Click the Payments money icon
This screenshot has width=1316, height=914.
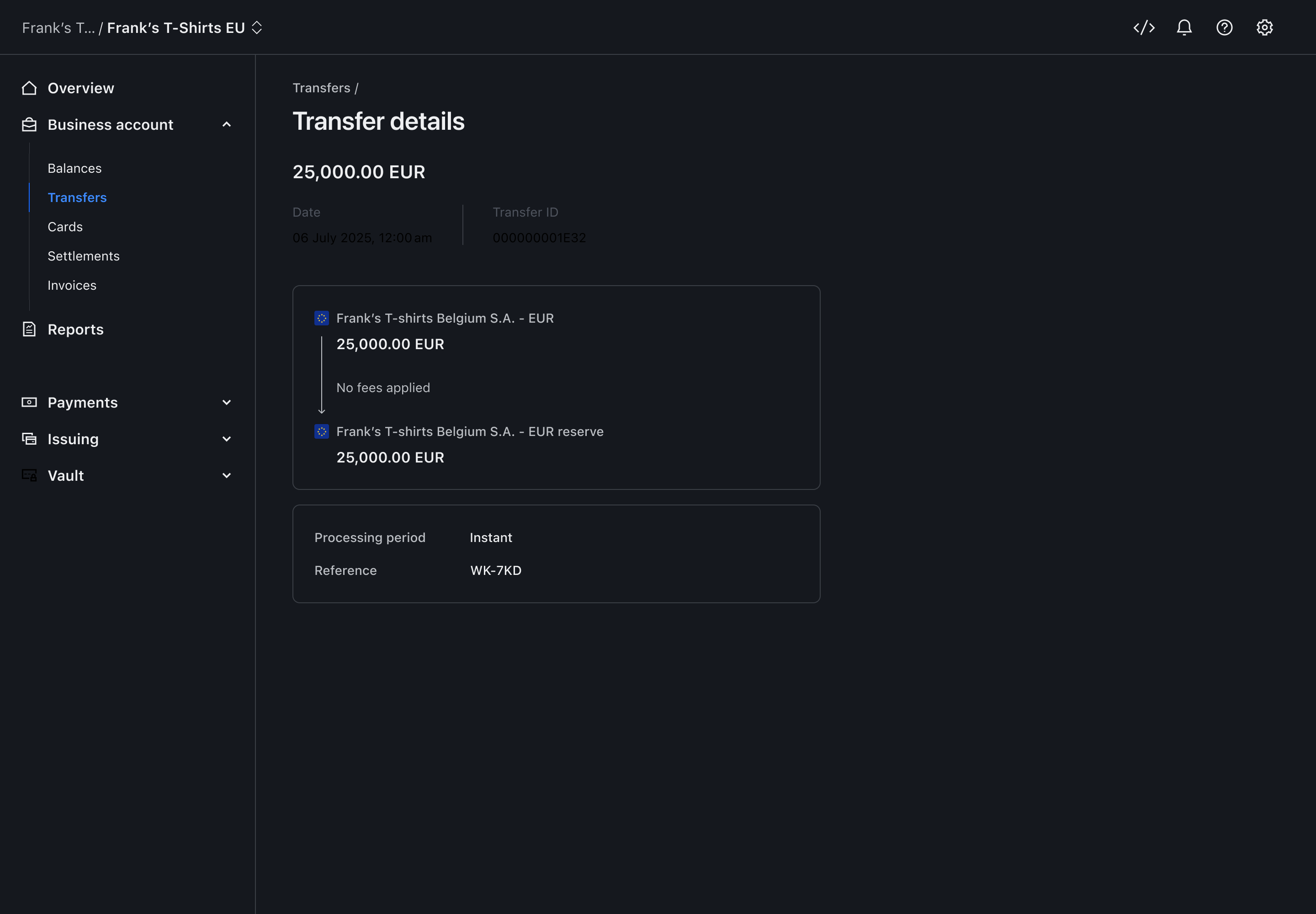[x=29, y=403]
